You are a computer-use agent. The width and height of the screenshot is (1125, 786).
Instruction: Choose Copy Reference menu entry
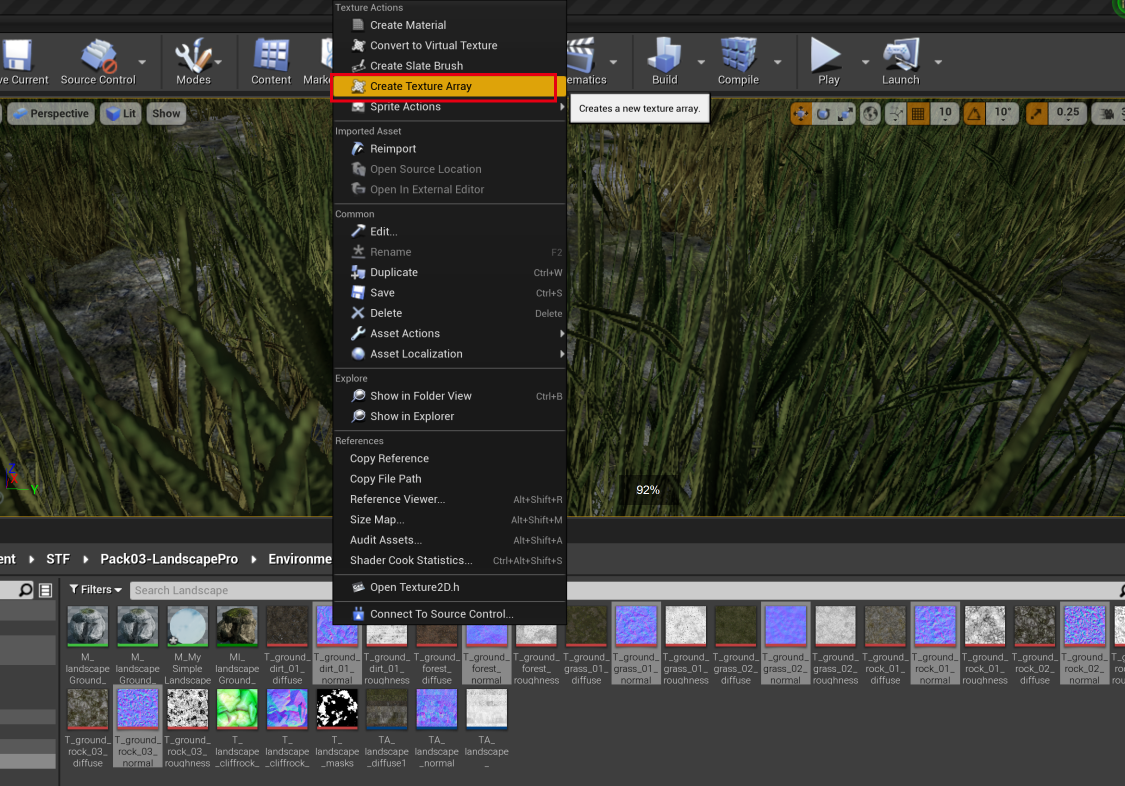coord(450,458)
